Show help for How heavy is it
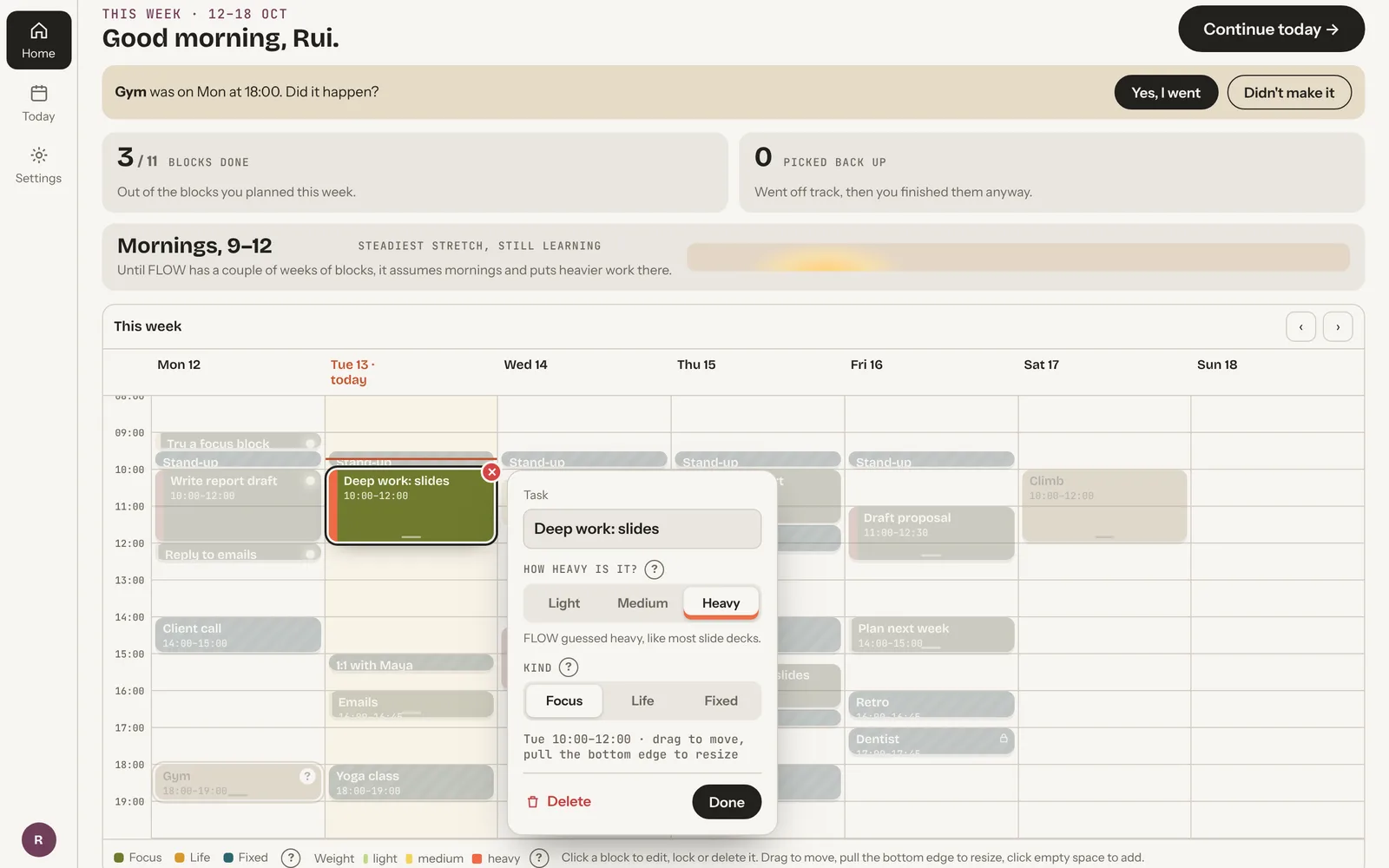 [x=655, y=569]
